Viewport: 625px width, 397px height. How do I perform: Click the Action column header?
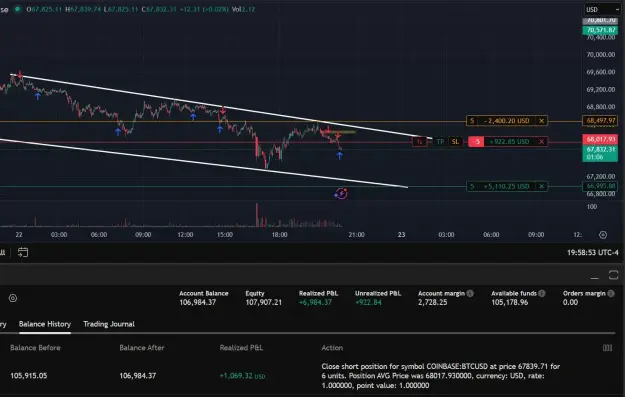tap(332, 348)
